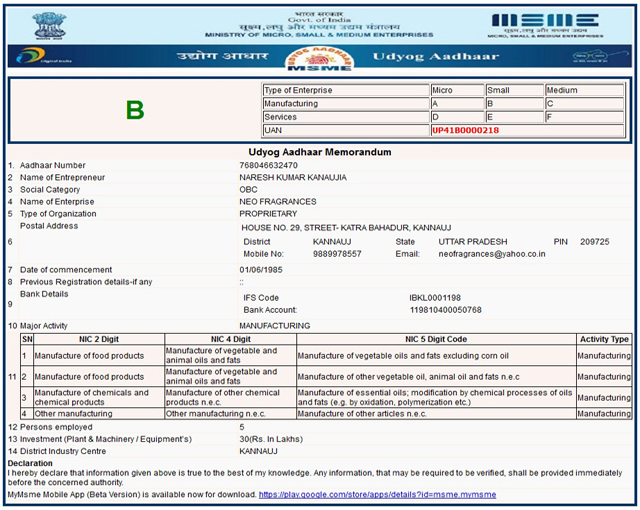
Task: Select the Services Micro 'D' cell
Action: point(456,117)
